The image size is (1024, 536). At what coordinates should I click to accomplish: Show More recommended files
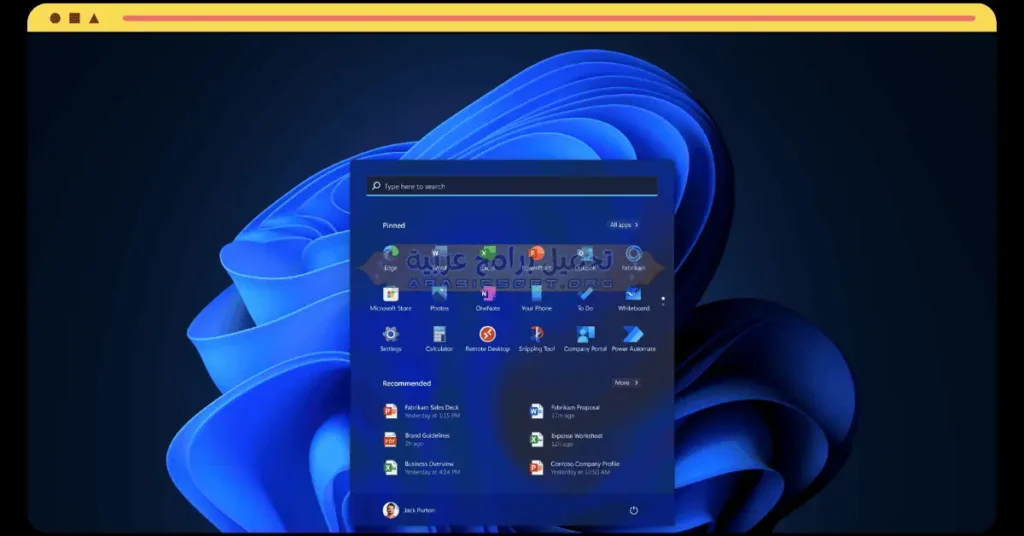(626, 383)
